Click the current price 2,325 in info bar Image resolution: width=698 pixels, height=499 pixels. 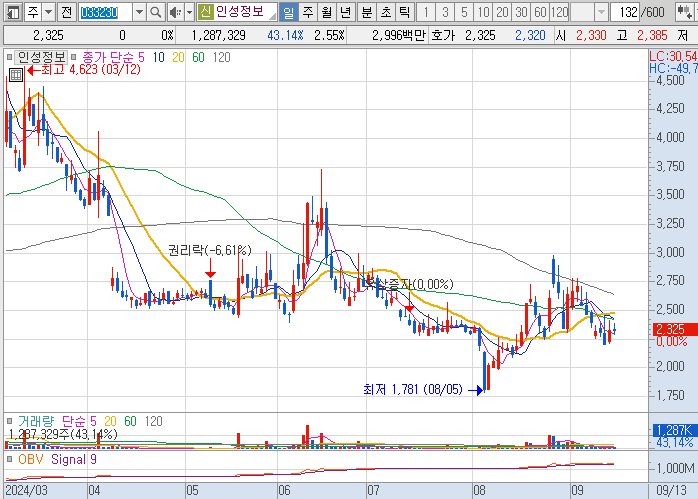click(49, 35)
